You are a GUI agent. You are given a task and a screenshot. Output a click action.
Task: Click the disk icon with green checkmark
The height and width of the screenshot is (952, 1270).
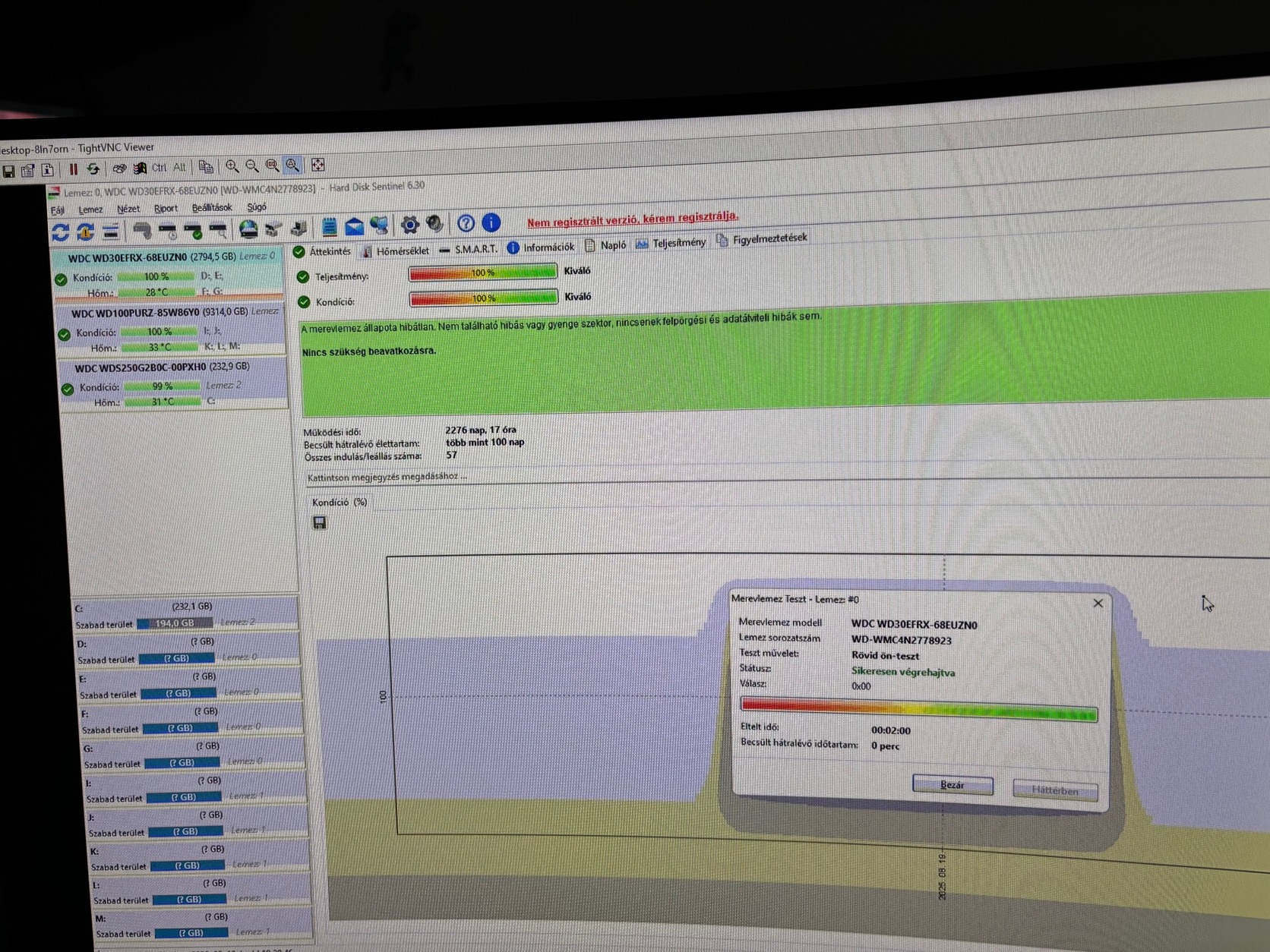tap(193, 229)
